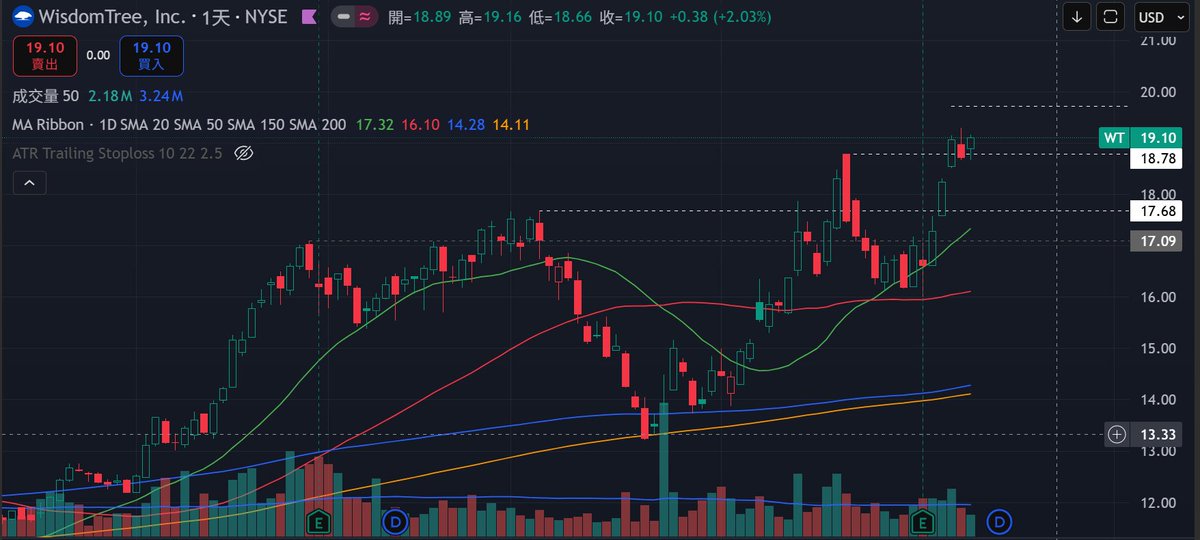Click the orange 14.11 SMA value
1200x540 pixels.
coord(511,125)
